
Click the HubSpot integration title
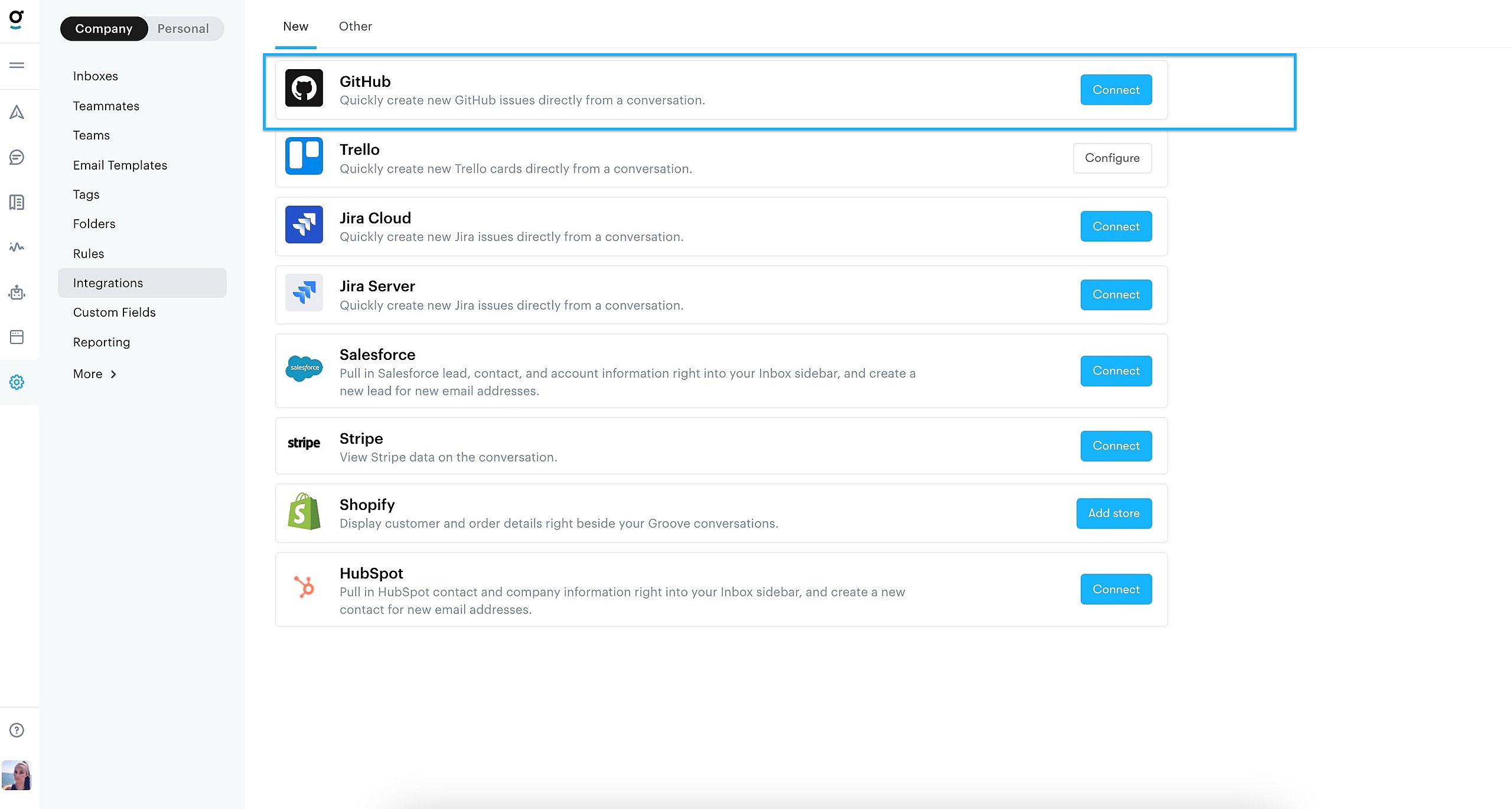pos(372,573)
